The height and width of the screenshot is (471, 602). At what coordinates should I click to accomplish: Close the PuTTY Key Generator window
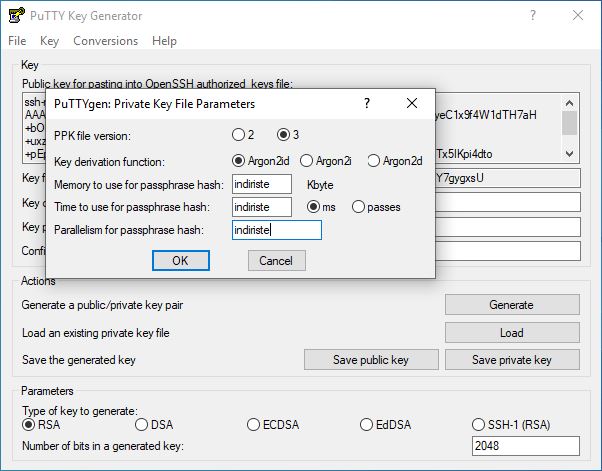tap(578, 15)
